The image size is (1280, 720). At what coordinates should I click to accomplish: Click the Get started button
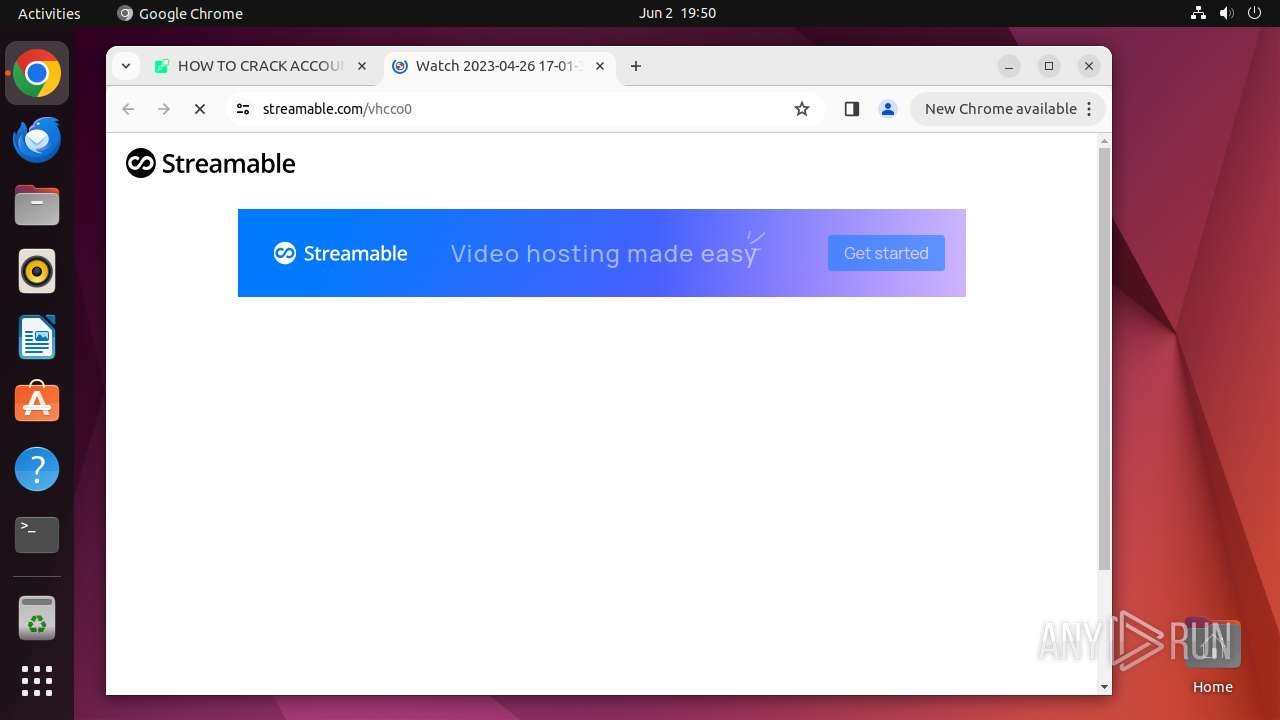click(886, 253)
